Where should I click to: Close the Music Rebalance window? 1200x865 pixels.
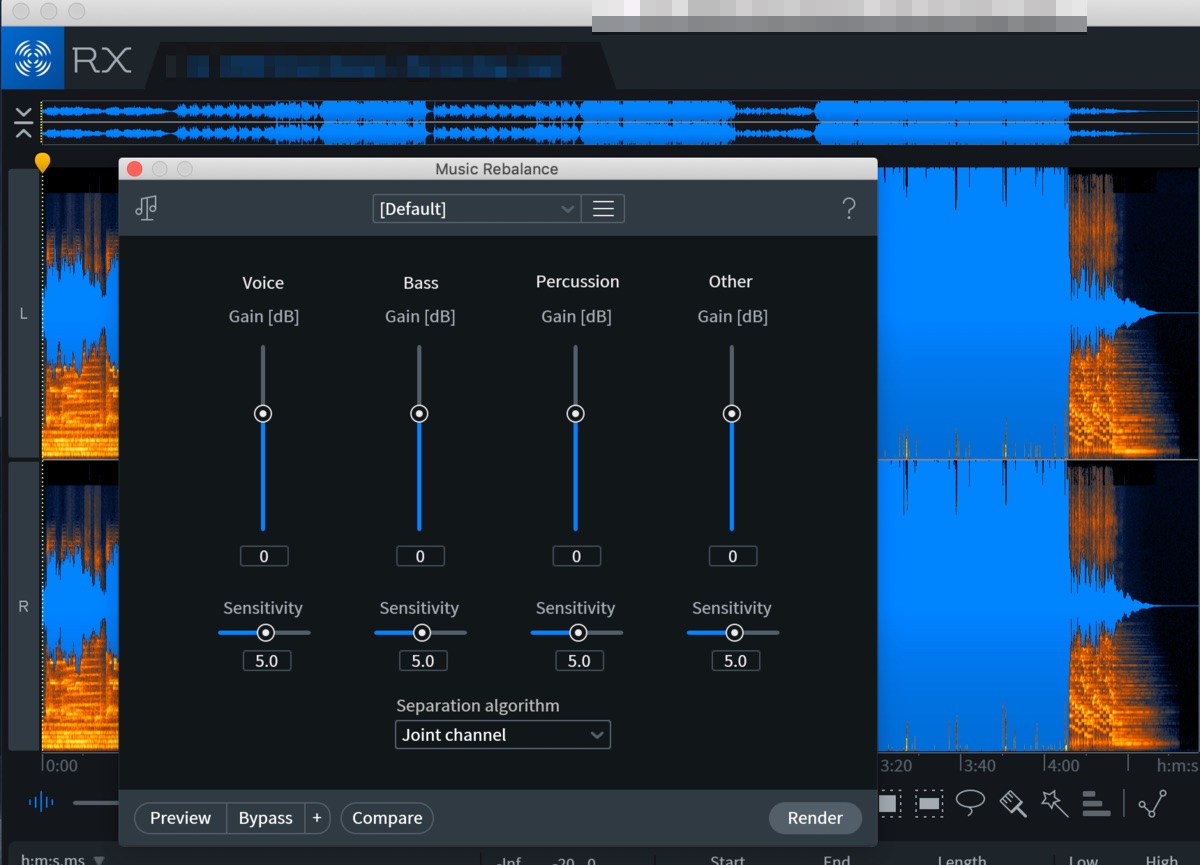(135, 169)
